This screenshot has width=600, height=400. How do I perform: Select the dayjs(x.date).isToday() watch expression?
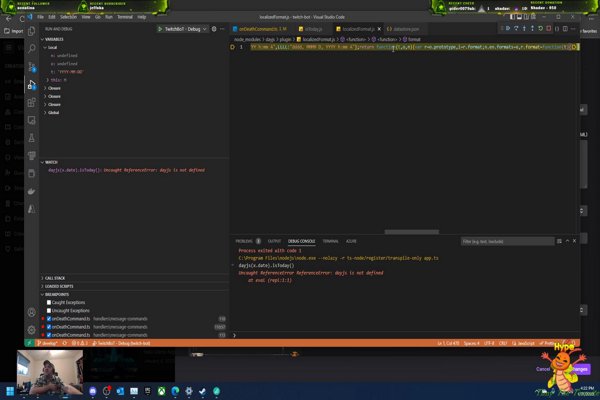(x=126, y=170)
